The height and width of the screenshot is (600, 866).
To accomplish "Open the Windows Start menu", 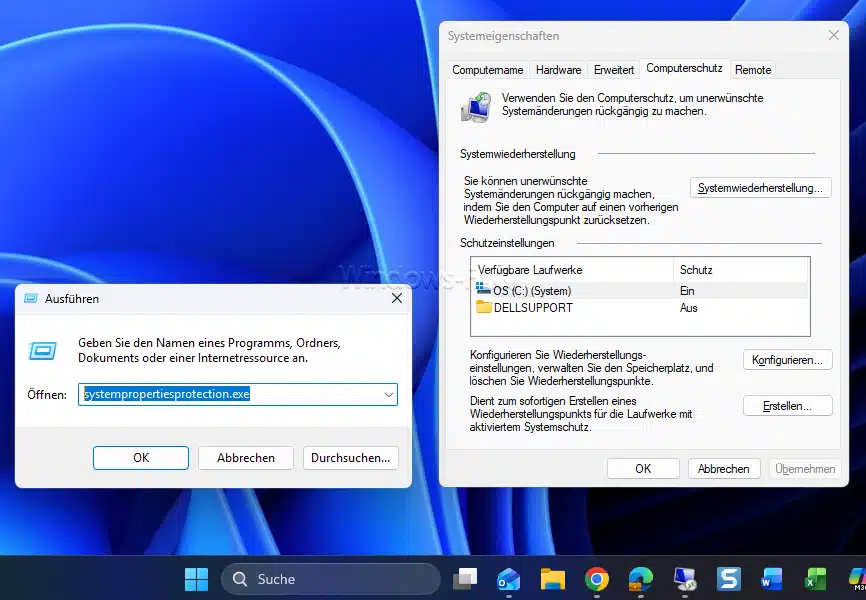I will [196, 579].
